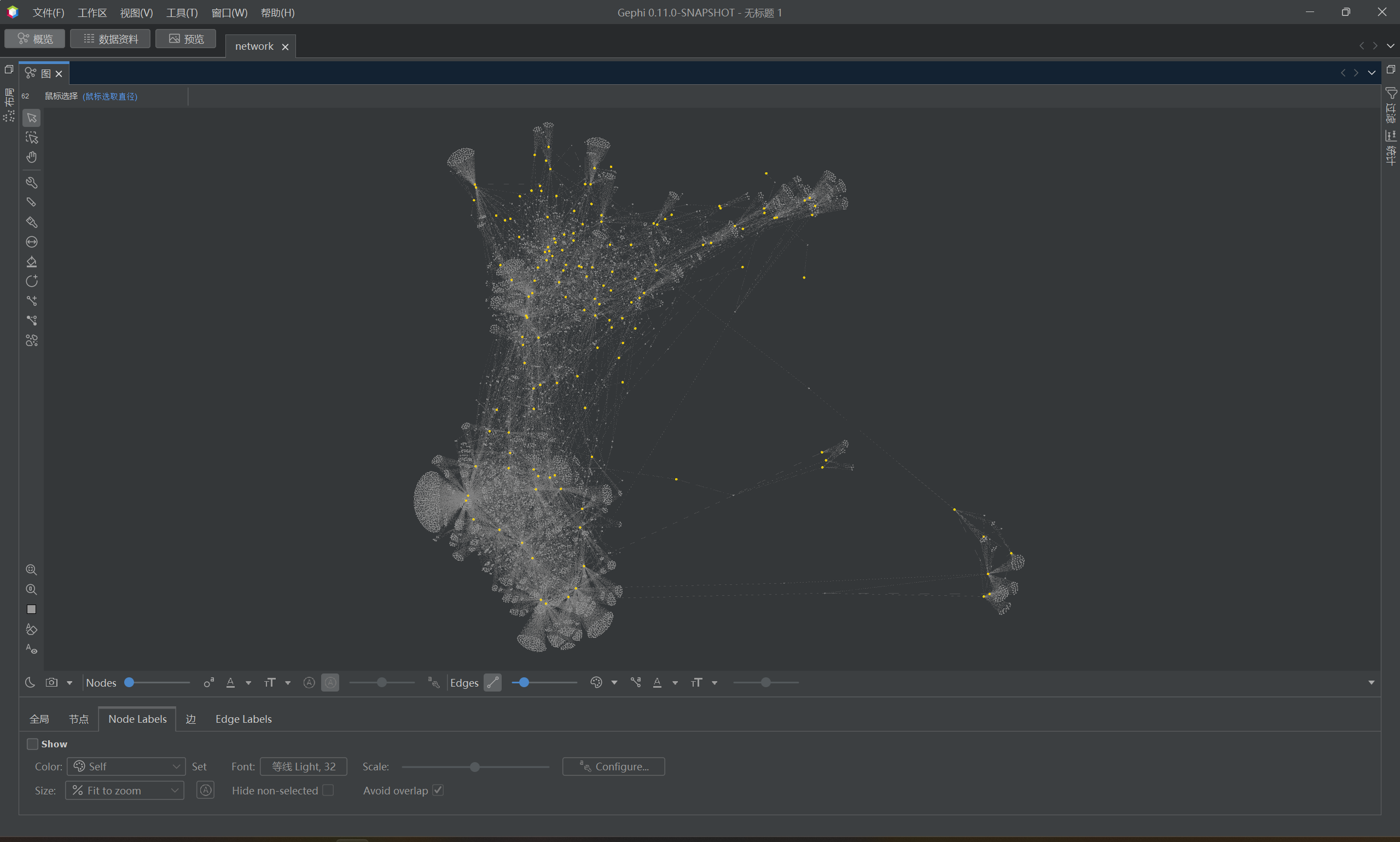Click the edge color palette icon

pyautogui.click(x=596, y=683)
